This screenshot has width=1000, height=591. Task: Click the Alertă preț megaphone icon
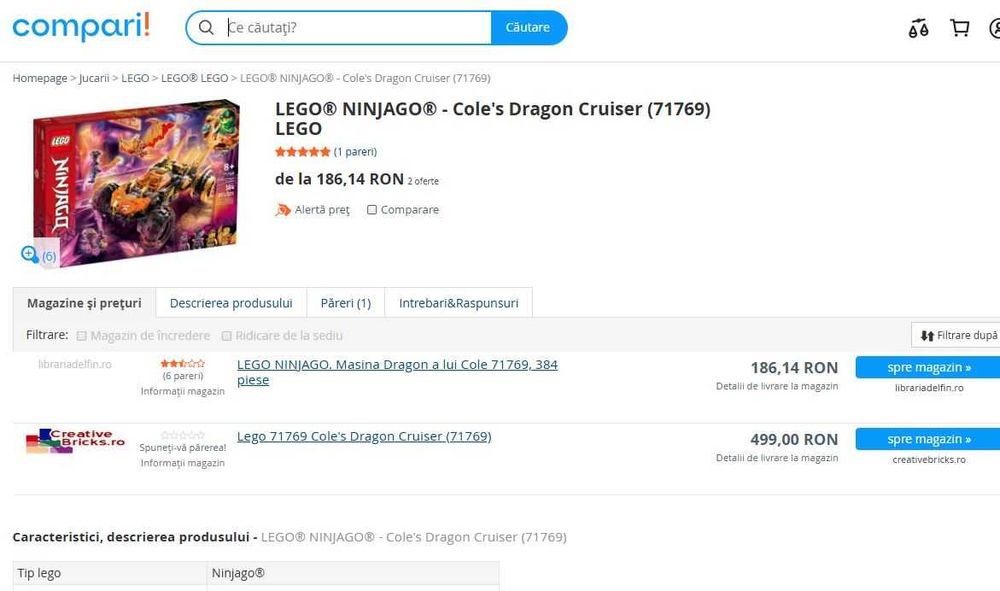tap(283, 210)
